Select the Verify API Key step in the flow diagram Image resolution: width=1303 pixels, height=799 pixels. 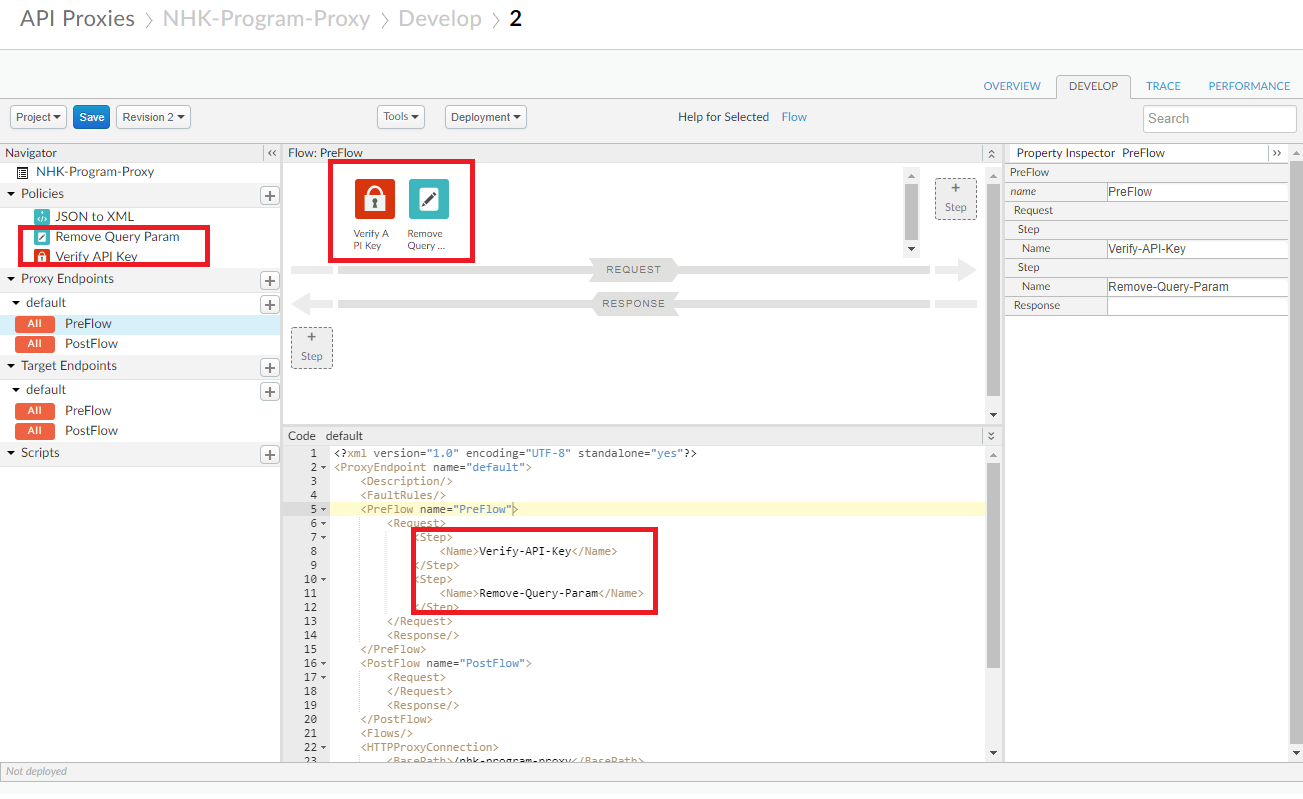click(374, 199)
